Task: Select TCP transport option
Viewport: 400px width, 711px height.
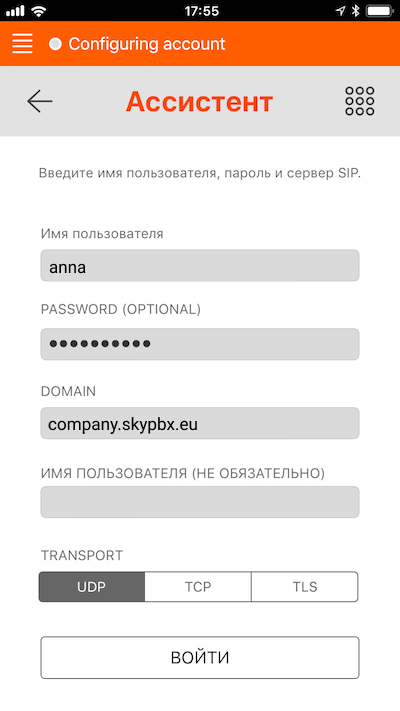Action: click(x=198, y=586)
